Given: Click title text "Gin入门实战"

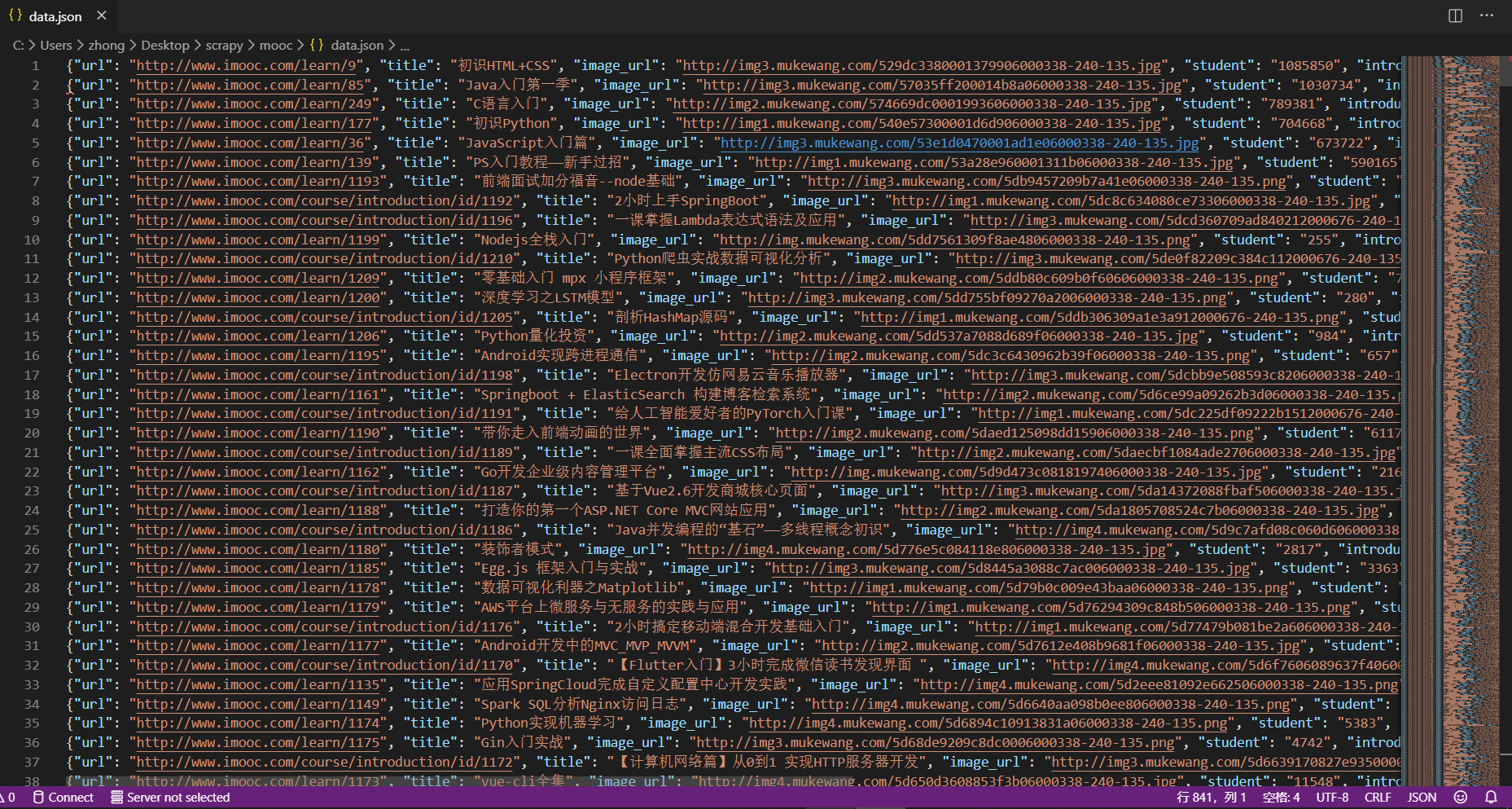Looking at the screenshot, I should click(522, 743).
